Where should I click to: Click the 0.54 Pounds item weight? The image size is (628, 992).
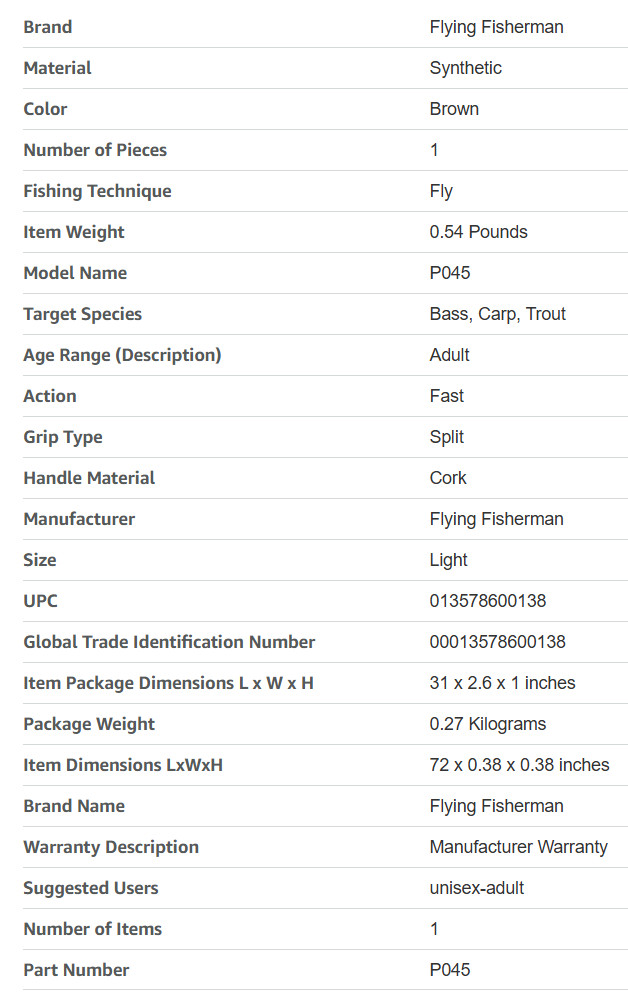click(x=479, y=232)
